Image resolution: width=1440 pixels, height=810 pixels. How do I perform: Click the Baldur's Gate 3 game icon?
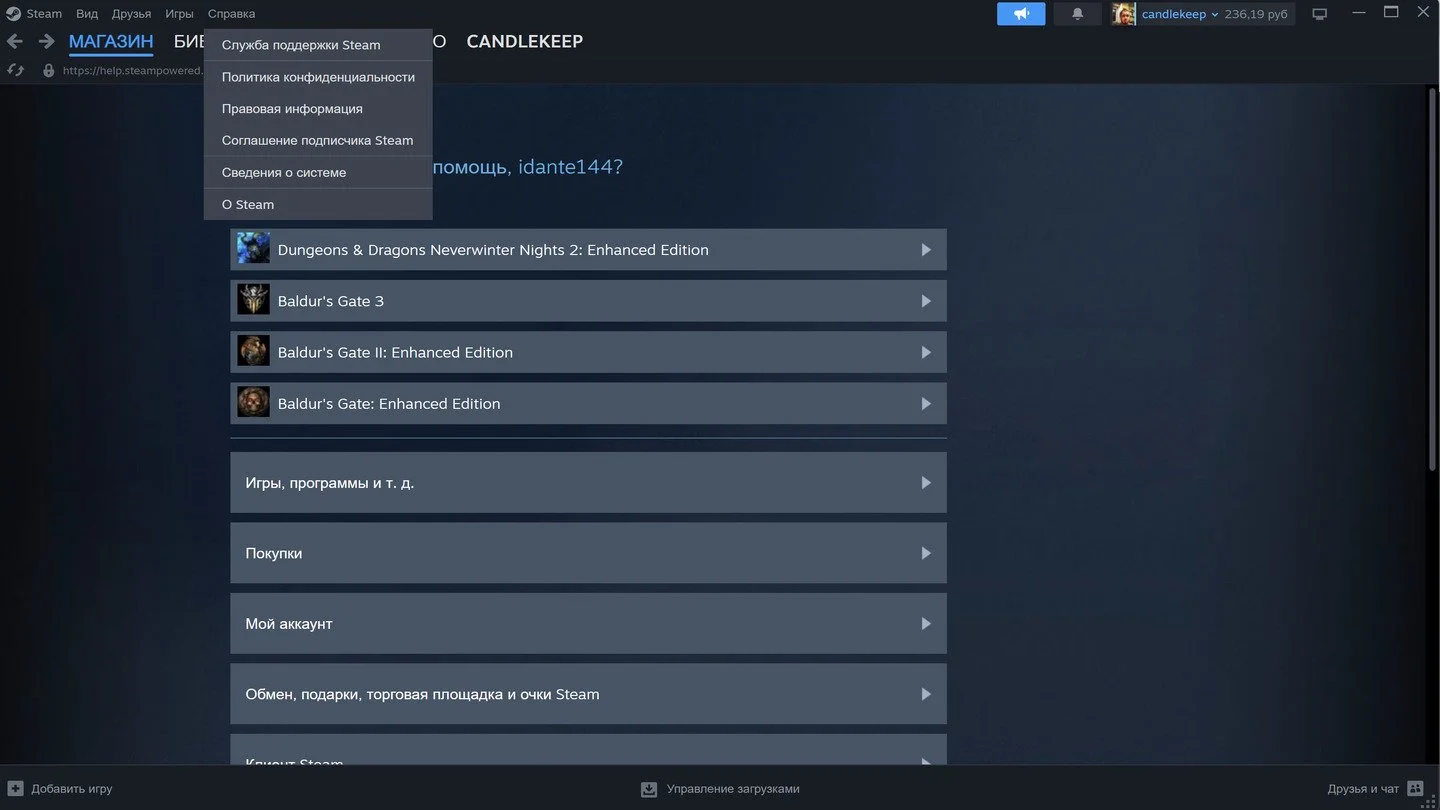click(x=253, y=300)
